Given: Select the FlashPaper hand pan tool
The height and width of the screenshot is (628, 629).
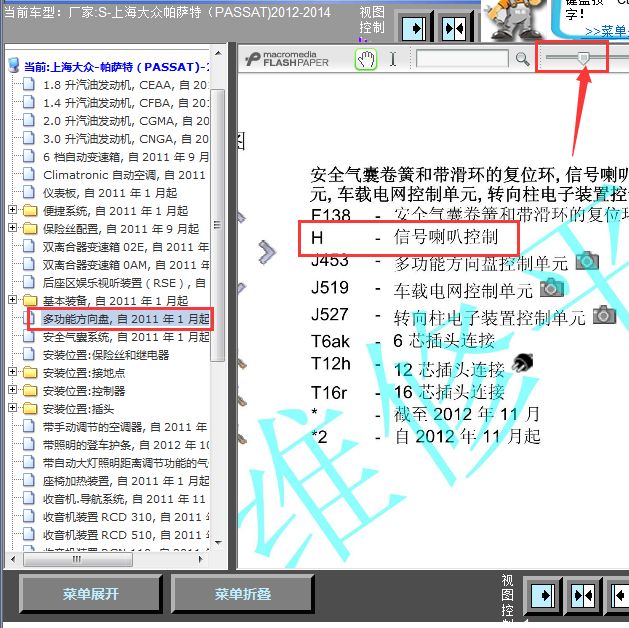Looking at the screenshot, I should [x=365, y=60].
